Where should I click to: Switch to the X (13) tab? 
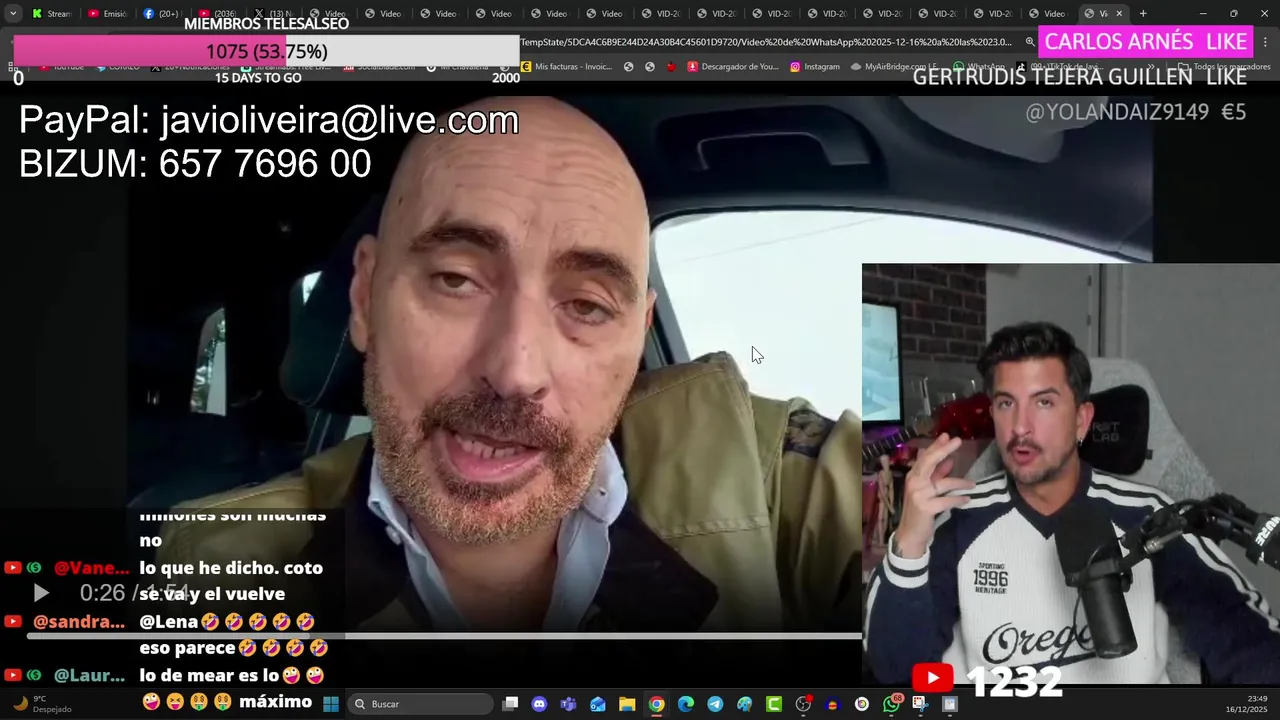pyautogui.click(x=273, y=14)
